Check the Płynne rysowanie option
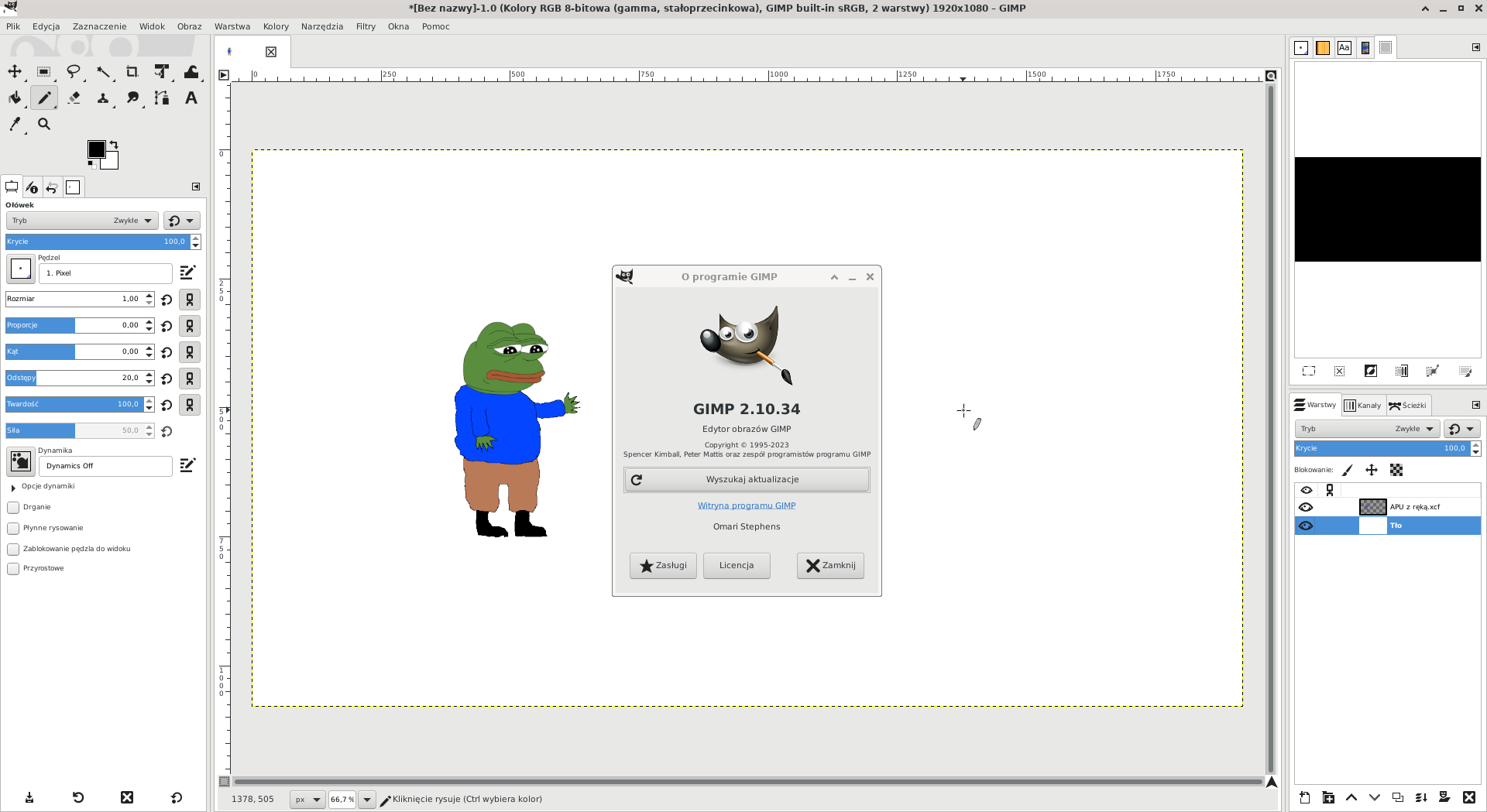 [x=13, y=529]
